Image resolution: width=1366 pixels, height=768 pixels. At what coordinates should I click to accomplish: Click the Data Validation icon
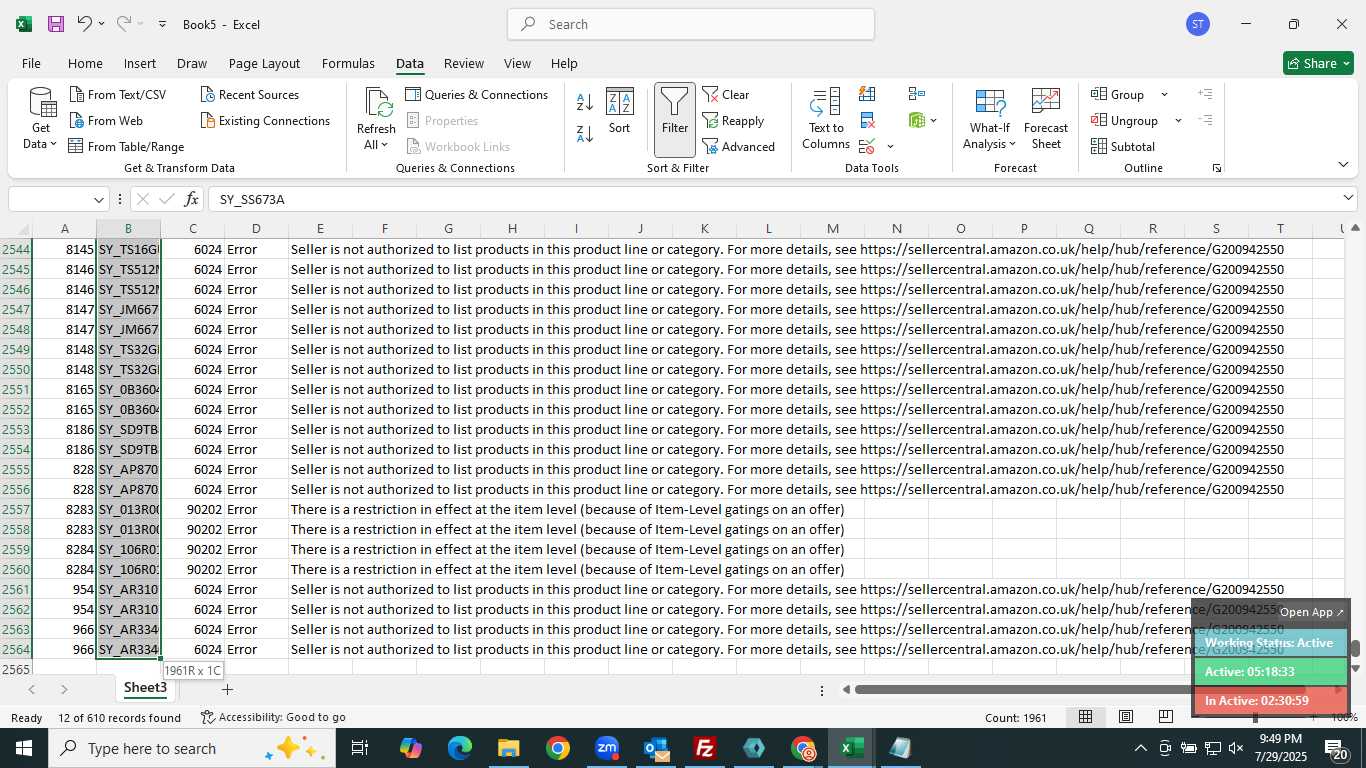pyautogui.click(x=867, y=147)
